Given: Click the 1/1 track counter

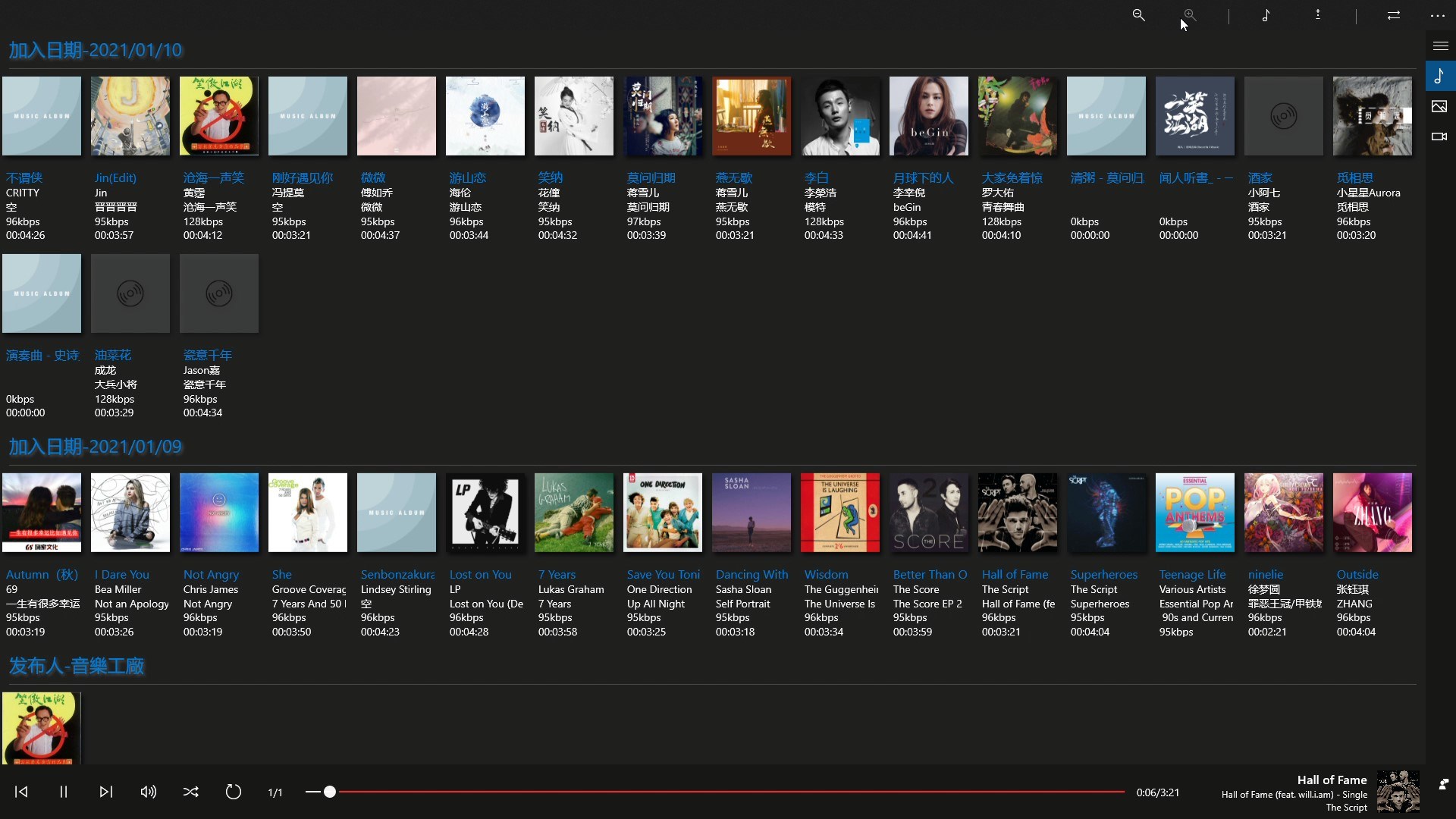Looking at the screenshot, I should [x=275, y=792].
